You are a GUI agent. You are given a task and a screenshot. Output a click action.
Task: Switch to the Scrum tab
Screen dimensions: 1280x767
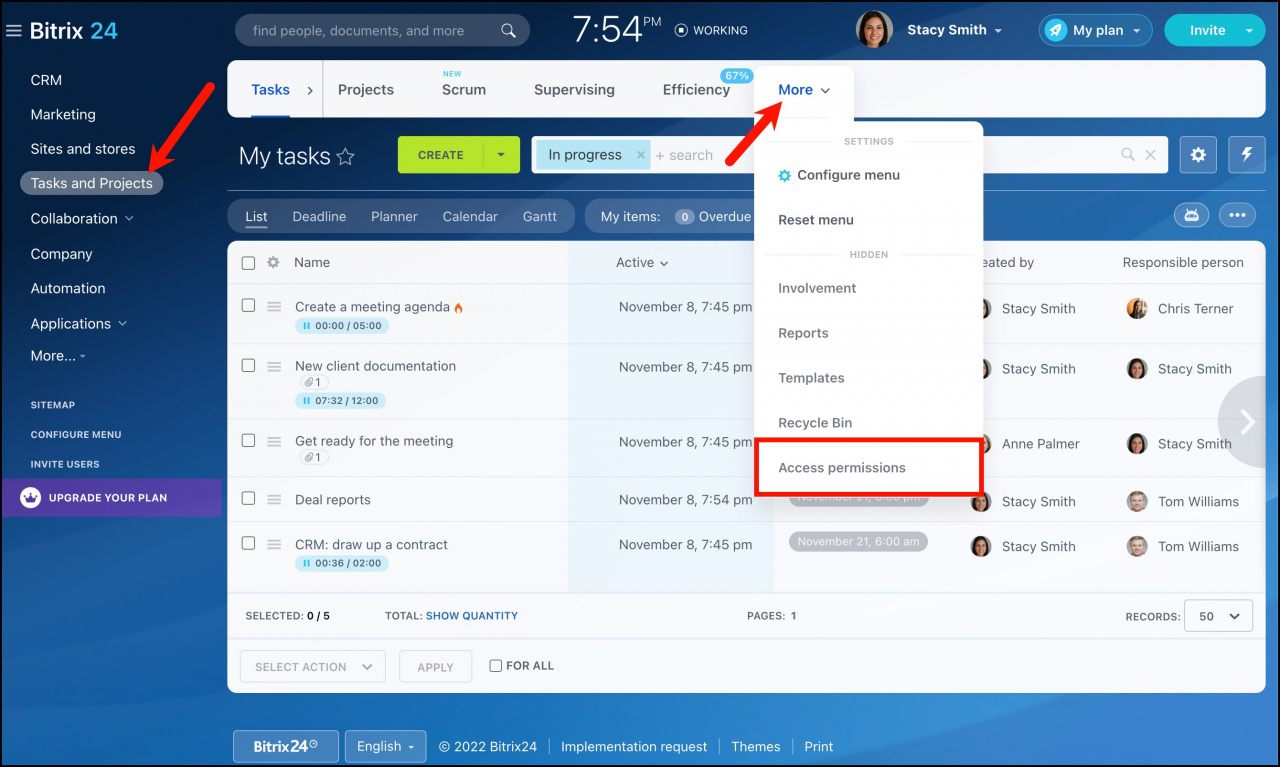[464, 90]
